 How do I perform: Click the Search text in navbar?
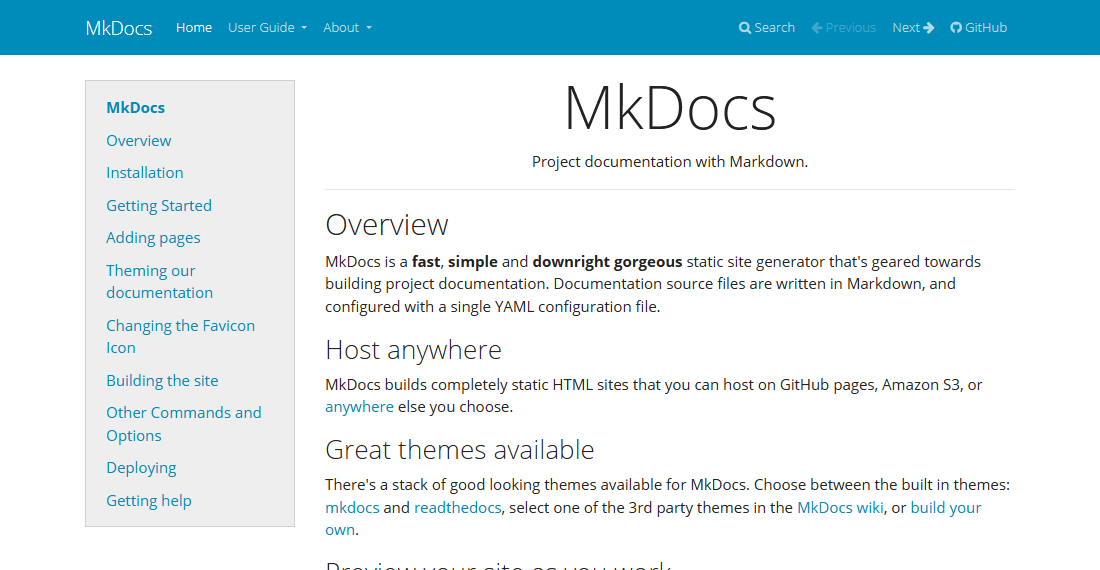click(x=774, y=27)
